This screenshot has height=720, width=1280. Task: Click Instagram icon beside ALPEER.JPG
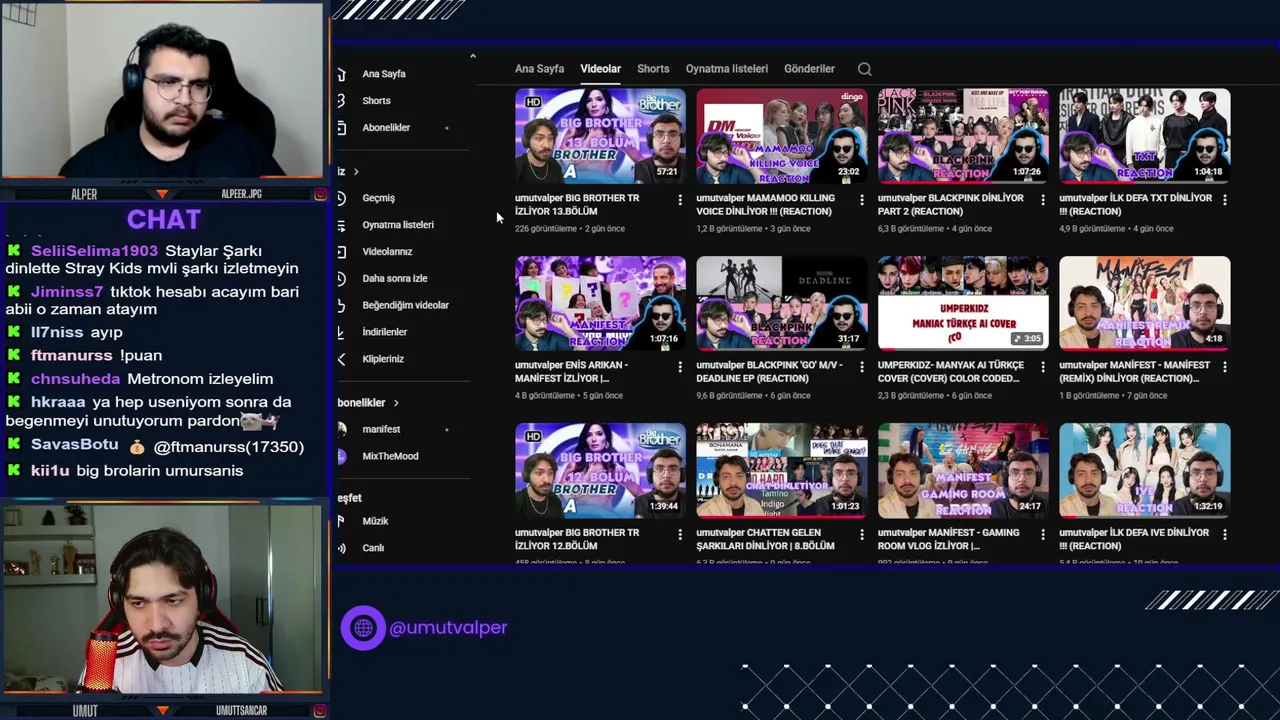coord(320,194)
